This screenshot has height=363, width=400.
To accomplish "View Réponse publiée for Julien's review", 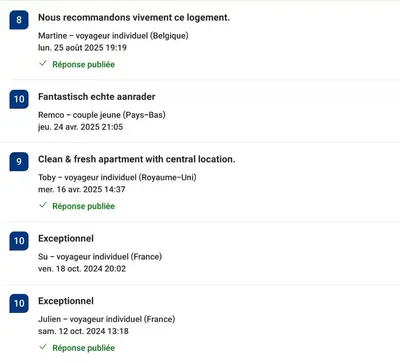I will (x=84, y=348).
